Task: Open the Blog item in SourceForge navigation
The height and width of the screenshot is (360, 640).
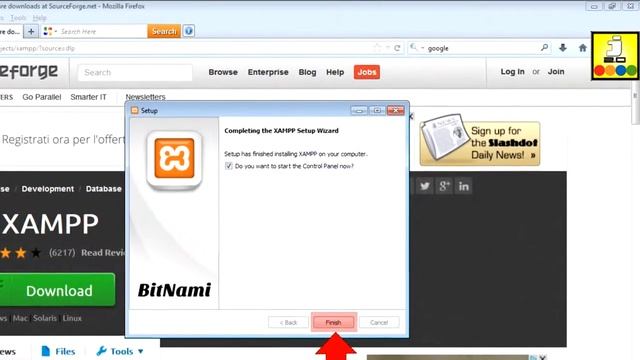Action: pos(307,72)
